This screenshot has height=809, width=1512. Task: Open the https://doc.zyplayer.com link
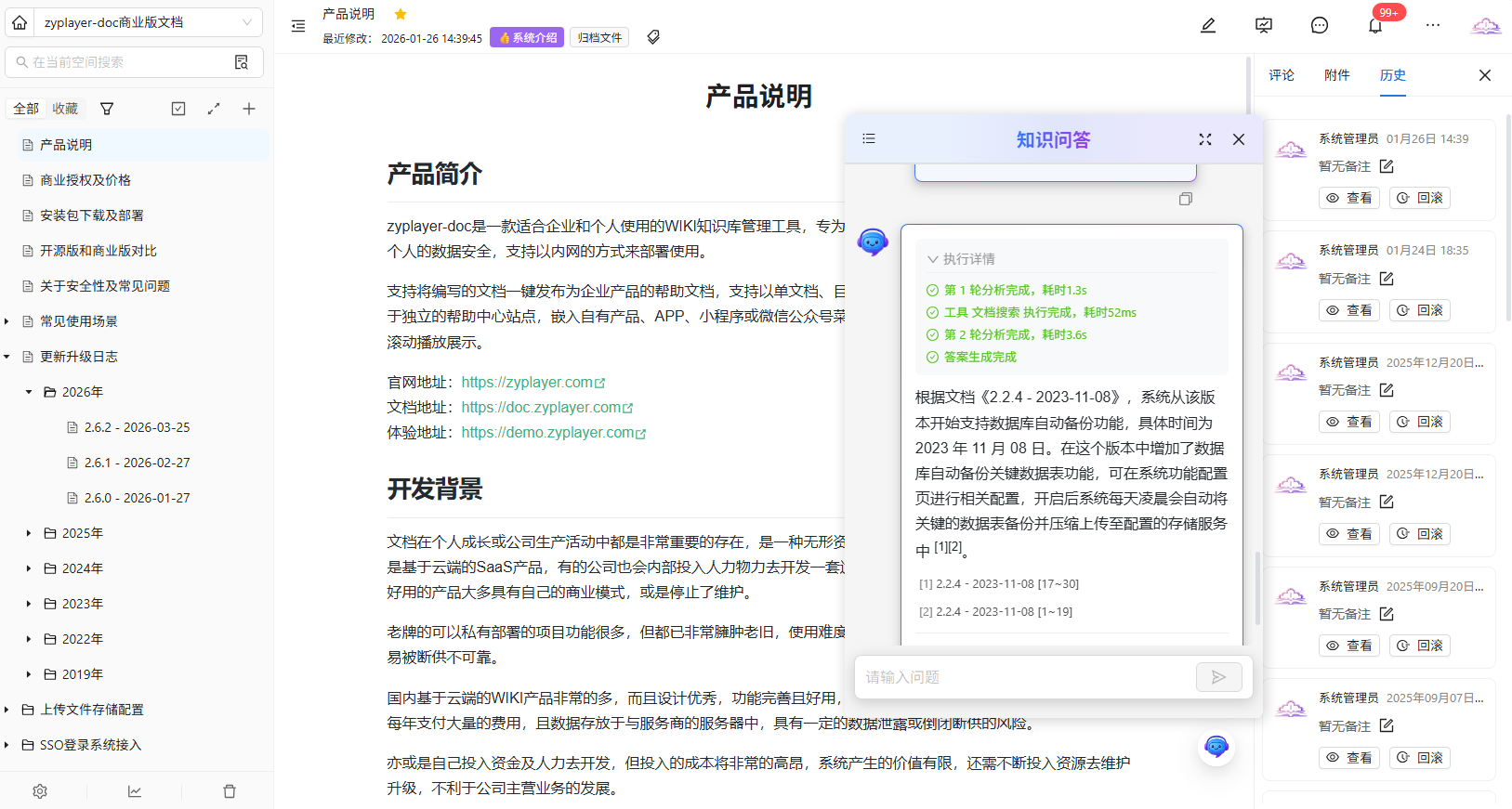point(547,408)
